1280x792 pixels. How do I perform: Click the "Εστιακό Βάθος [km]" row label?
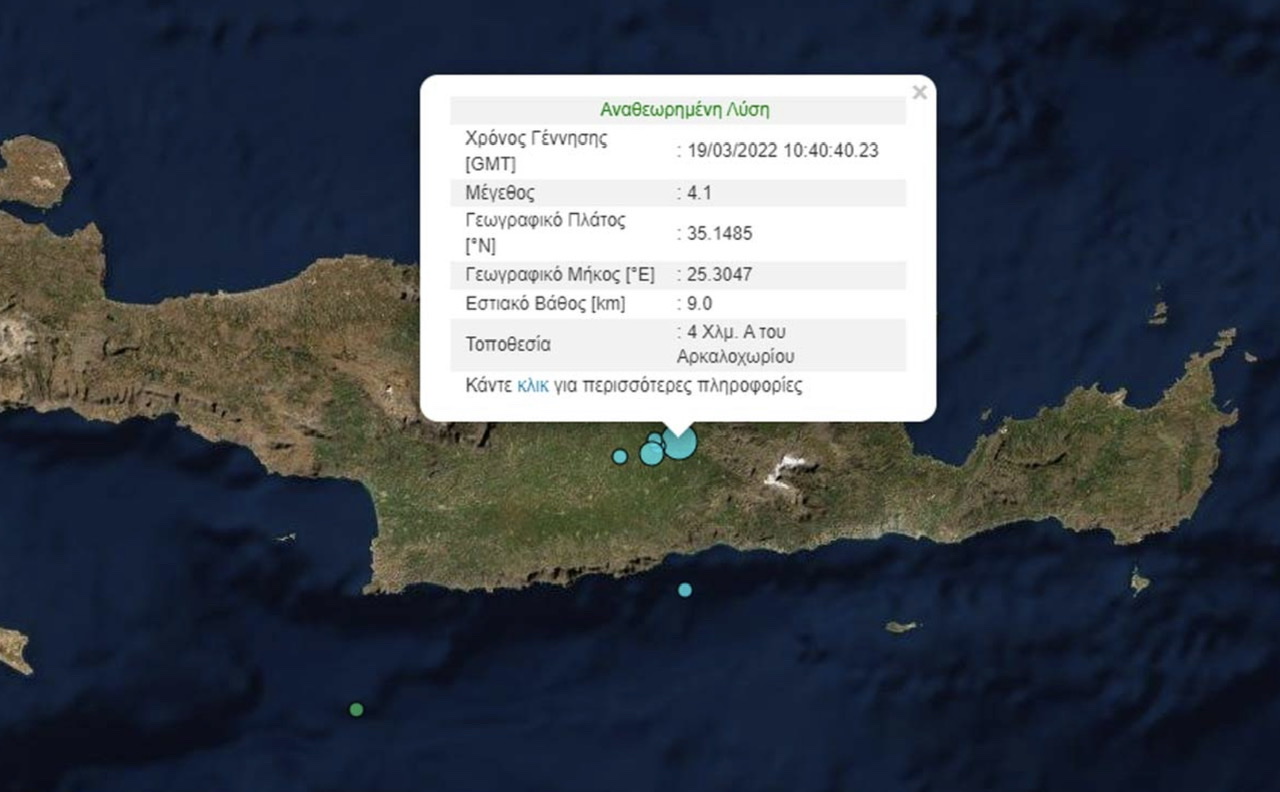coord(545,303)
